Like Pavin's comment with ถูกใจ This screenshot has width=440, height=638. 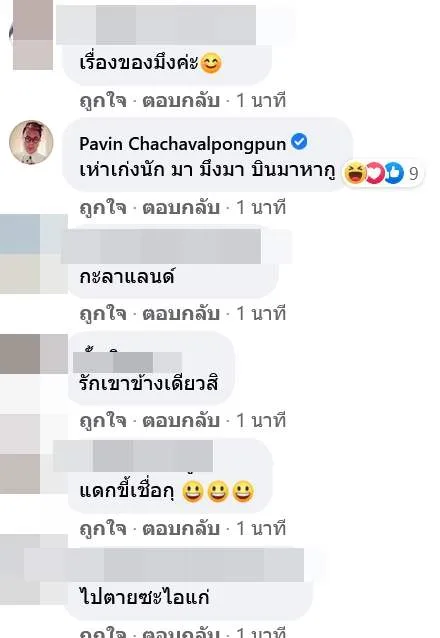click(x=103, y=208)
